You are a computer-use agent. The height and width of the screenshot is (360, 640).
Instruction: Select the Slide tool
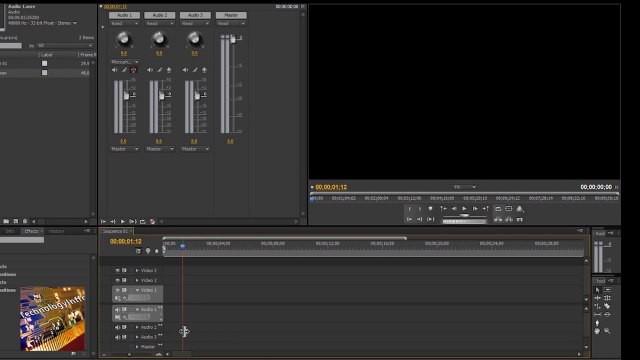[607, 314]
